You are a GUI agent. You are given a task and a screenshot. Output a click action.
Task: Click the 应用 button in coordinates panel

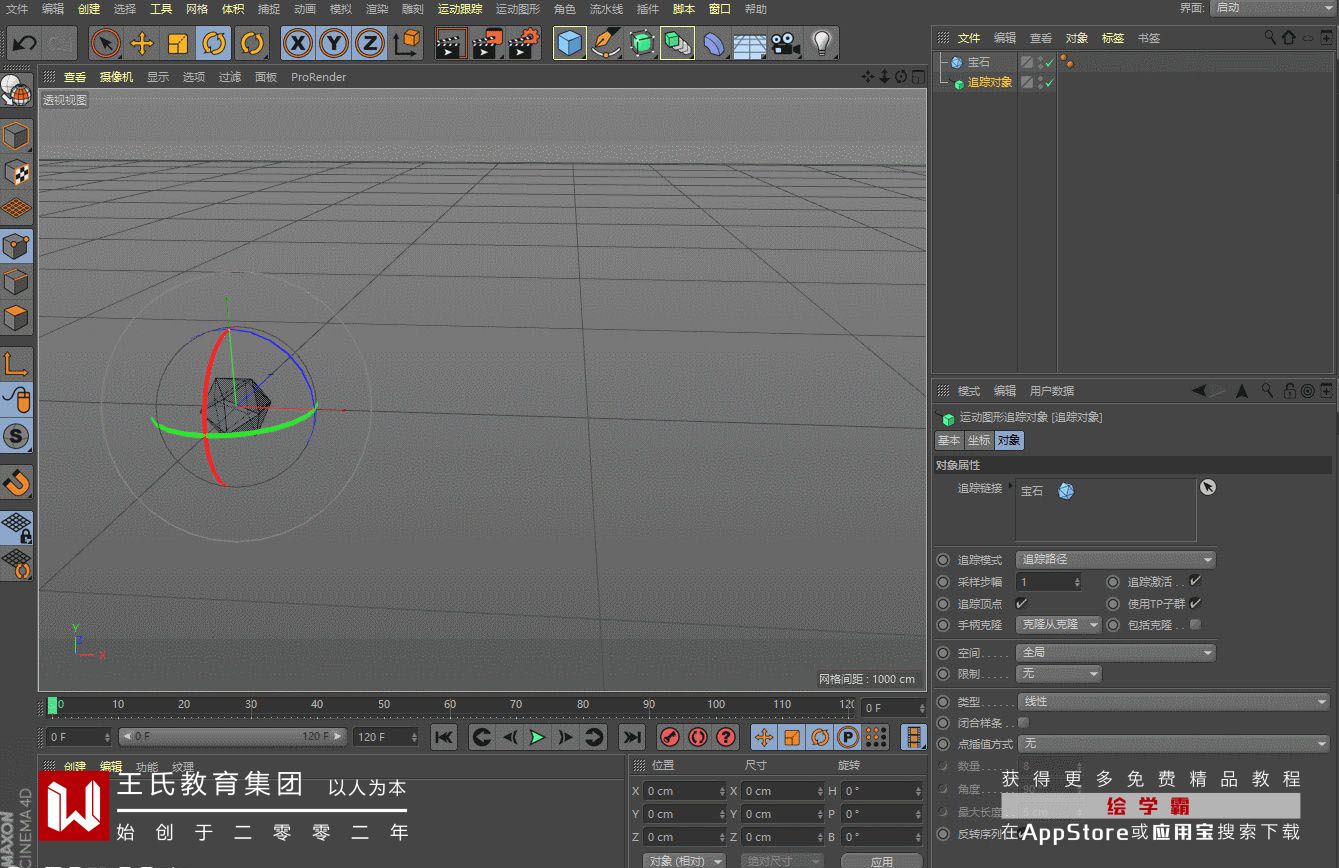881,861
